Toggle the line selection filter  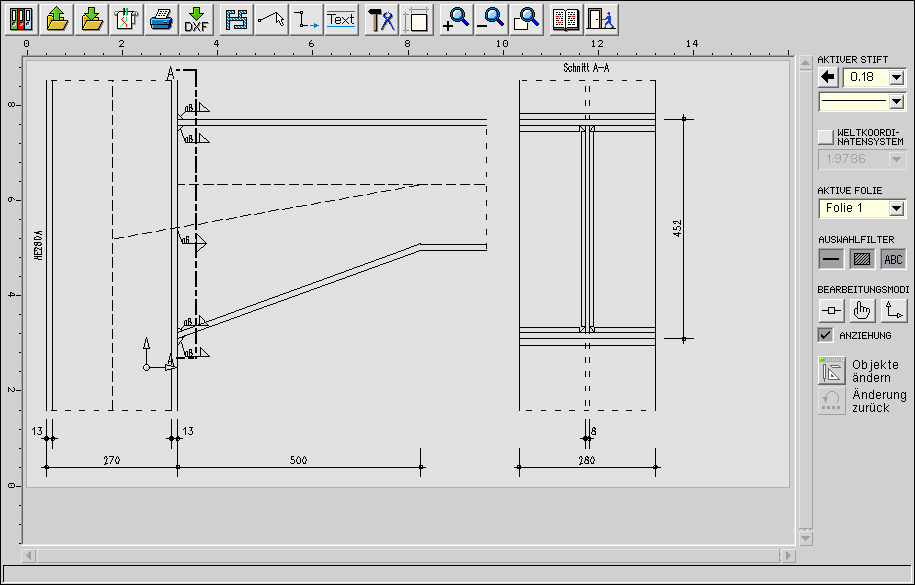(x=831, y=259)
